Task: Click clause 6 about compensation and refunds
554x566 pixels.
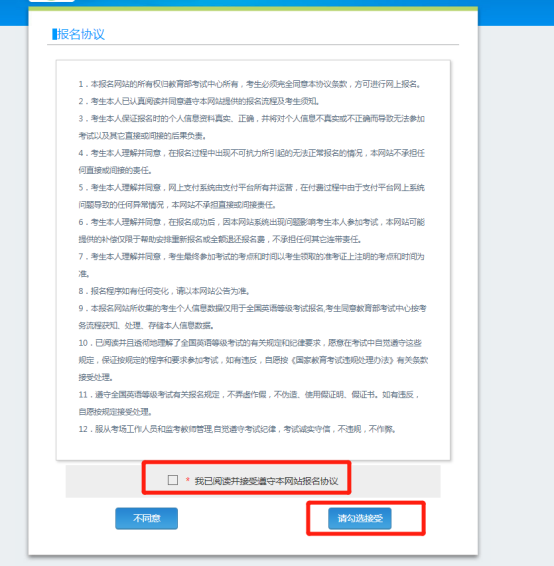Action: coord(252,231)
